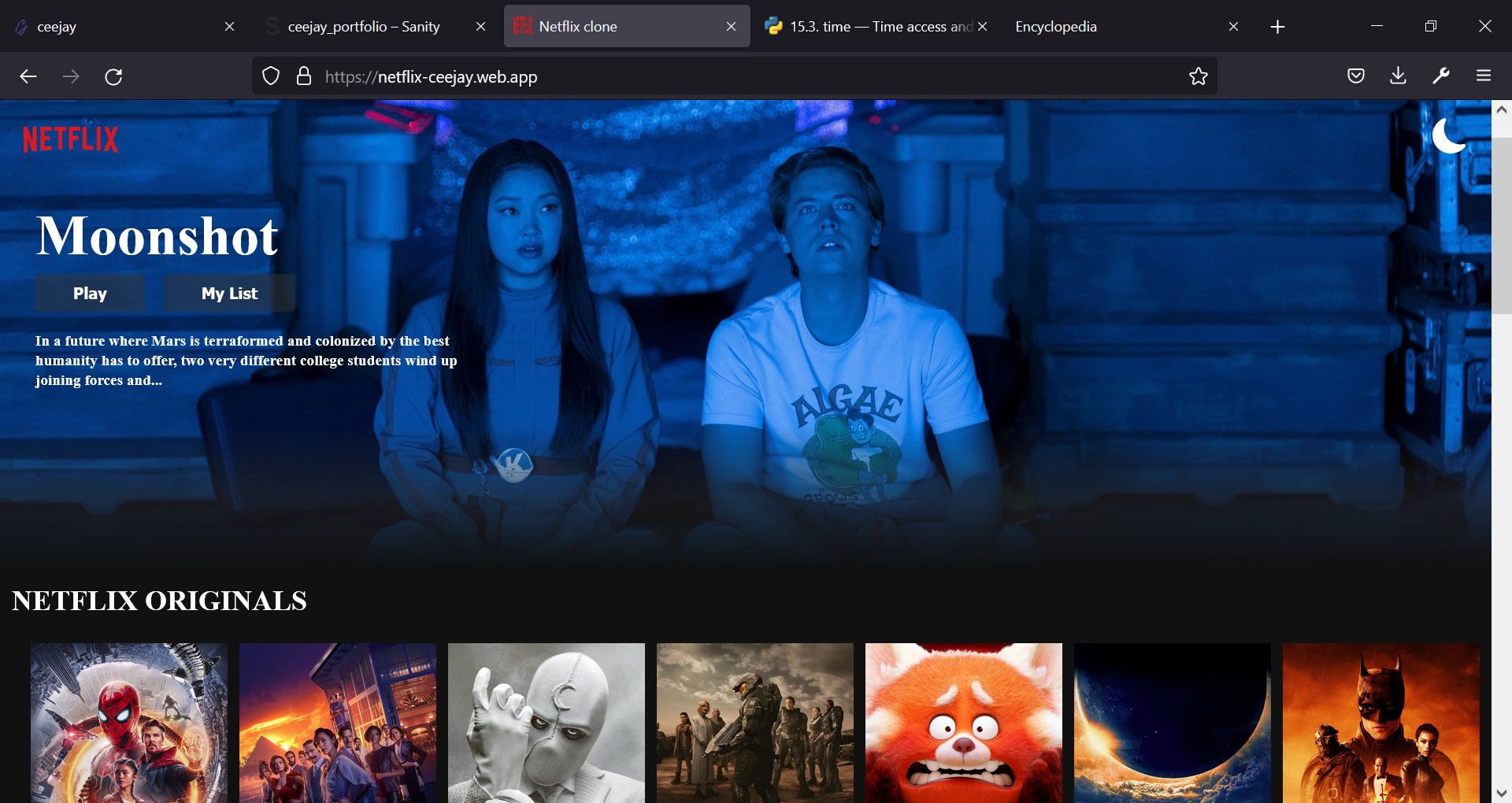1512x803 pixels.
Task: Minimize the browser window
Action: pyautogui.click(x=1377, y=26)
